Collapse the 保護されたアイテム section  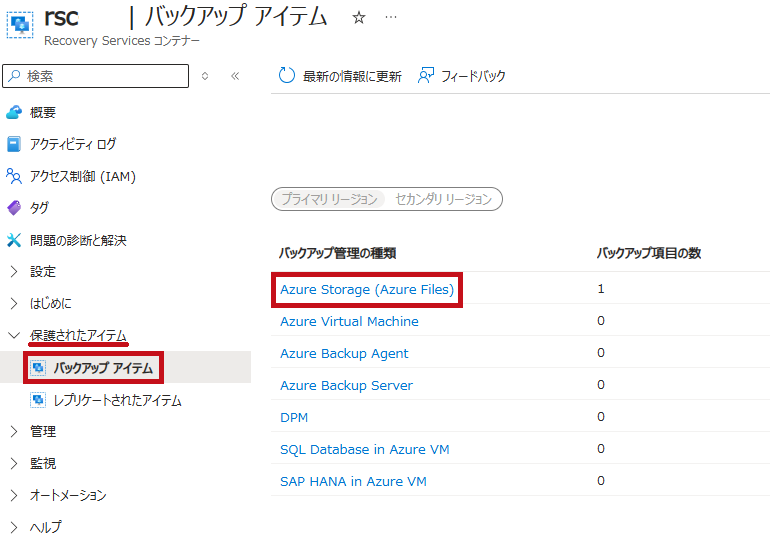(14, 335)
